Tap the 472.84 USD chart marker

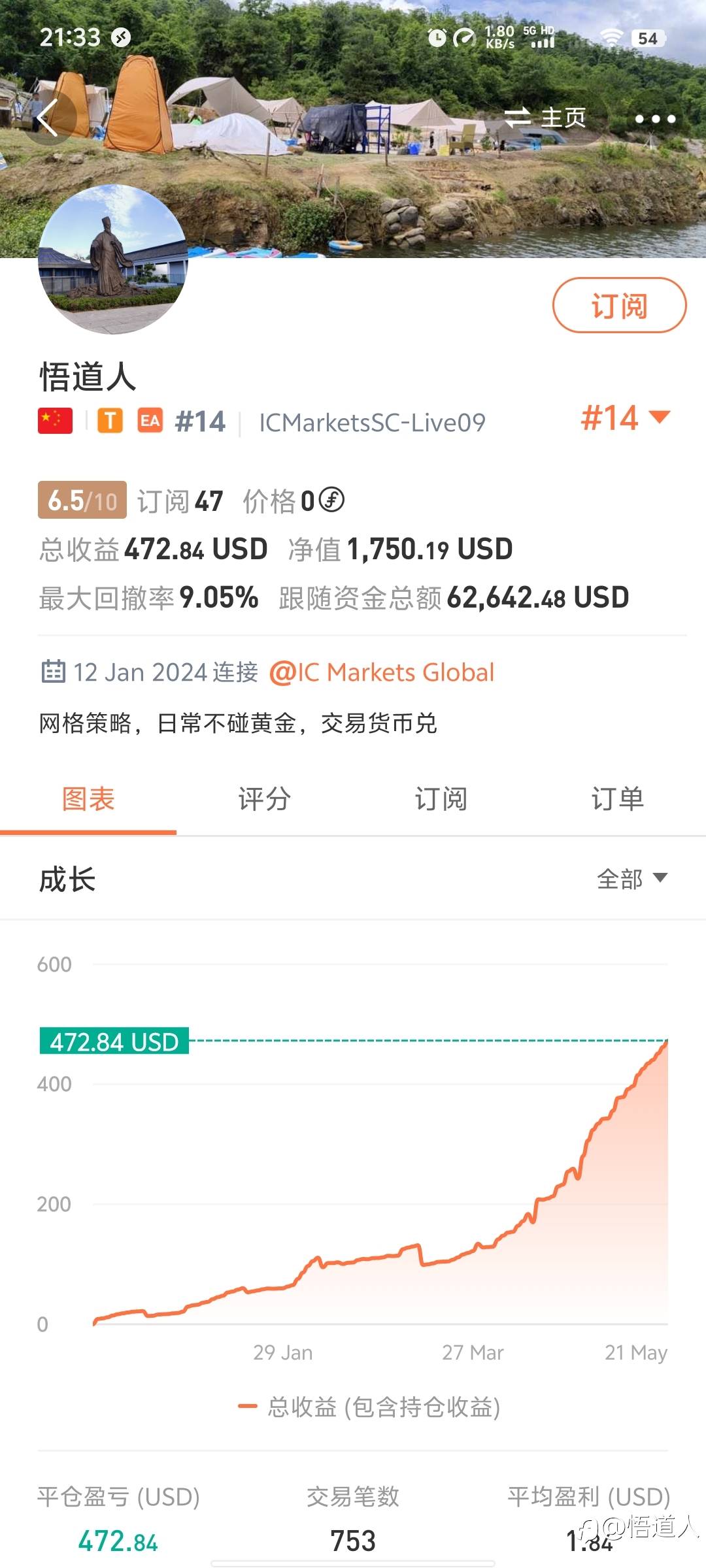114,1041
